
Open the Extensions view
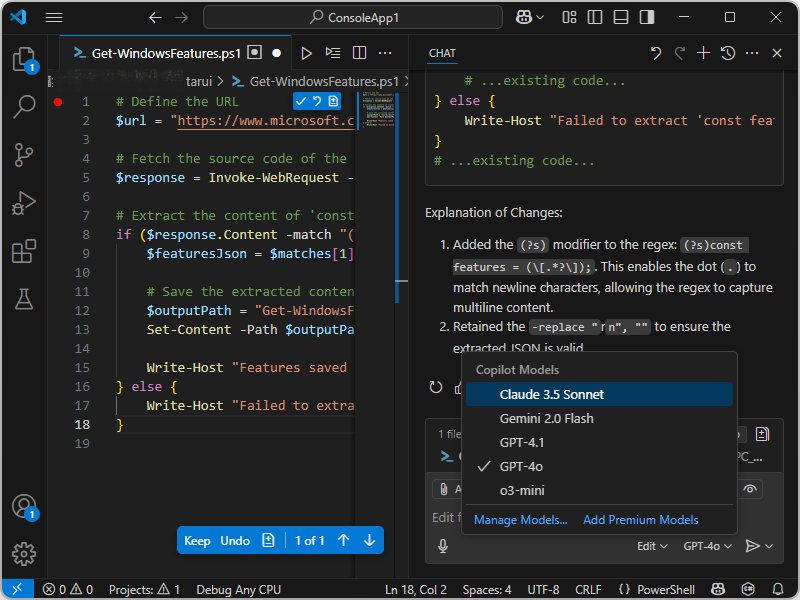[x=25, y=251]
